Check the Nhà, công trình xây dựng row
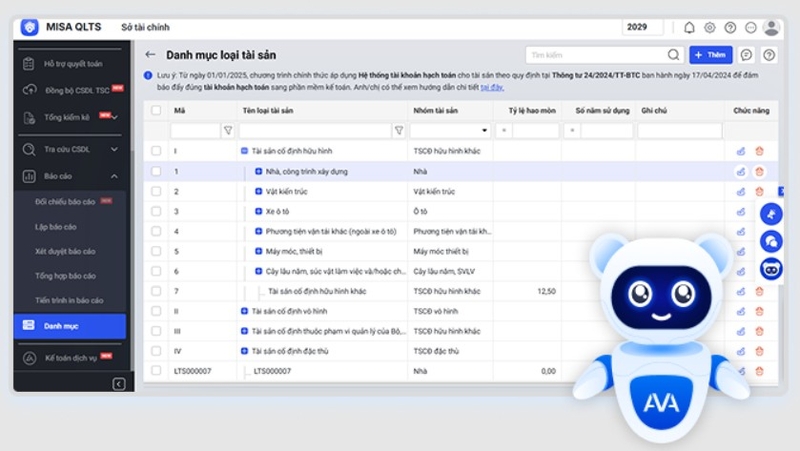The width and height of the screenshot is (800, 451). [x=156, y=171]
